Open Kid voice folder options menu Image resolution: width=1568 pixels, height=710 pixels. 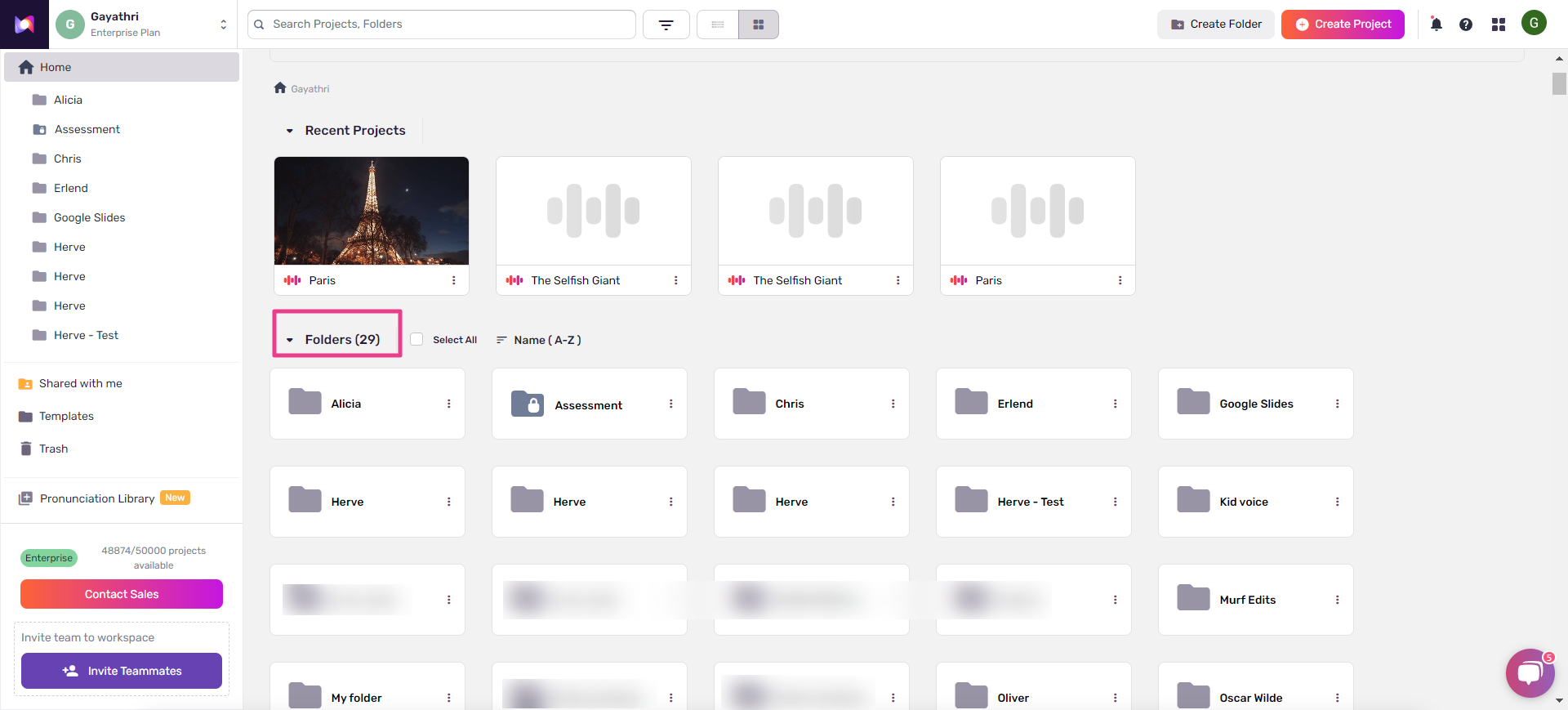pos(1338,502)
